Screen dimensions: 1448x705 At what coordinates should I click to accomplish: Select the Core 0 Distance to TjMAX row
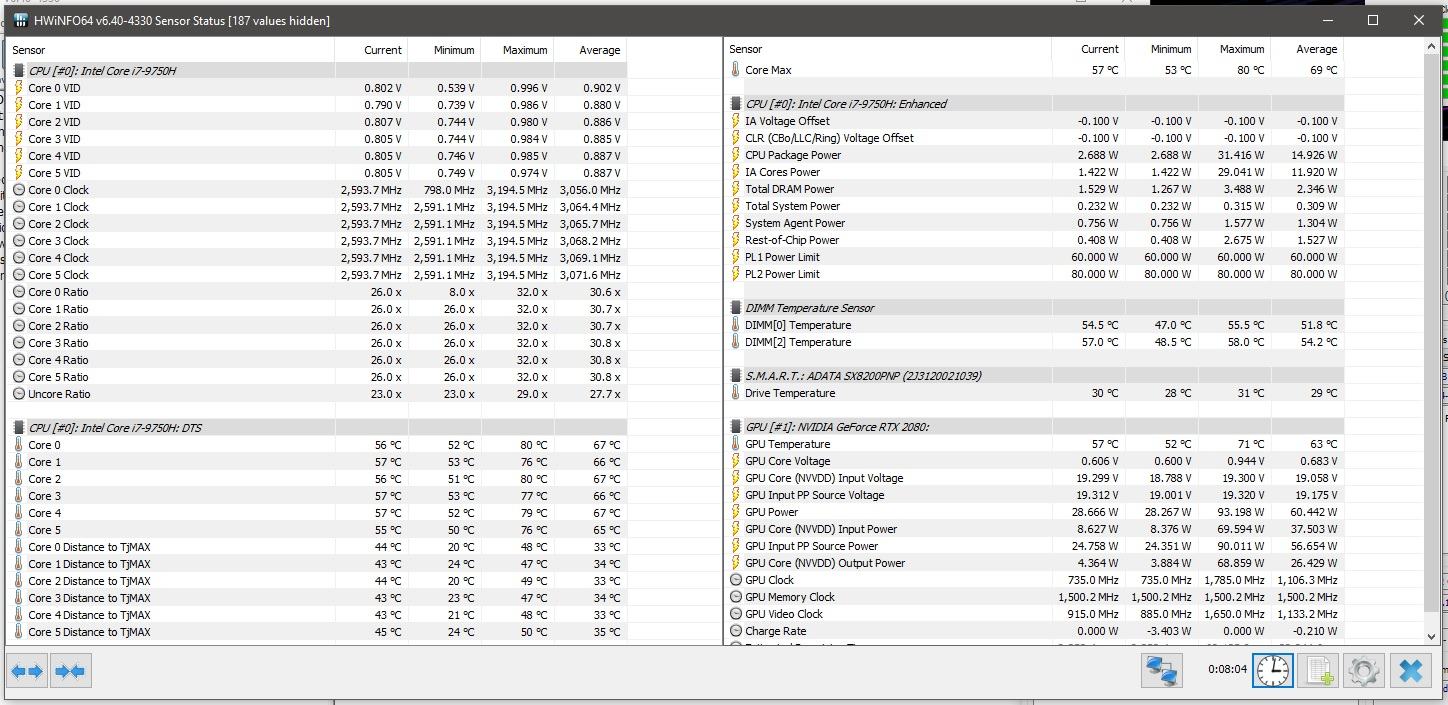click(318, 547)
